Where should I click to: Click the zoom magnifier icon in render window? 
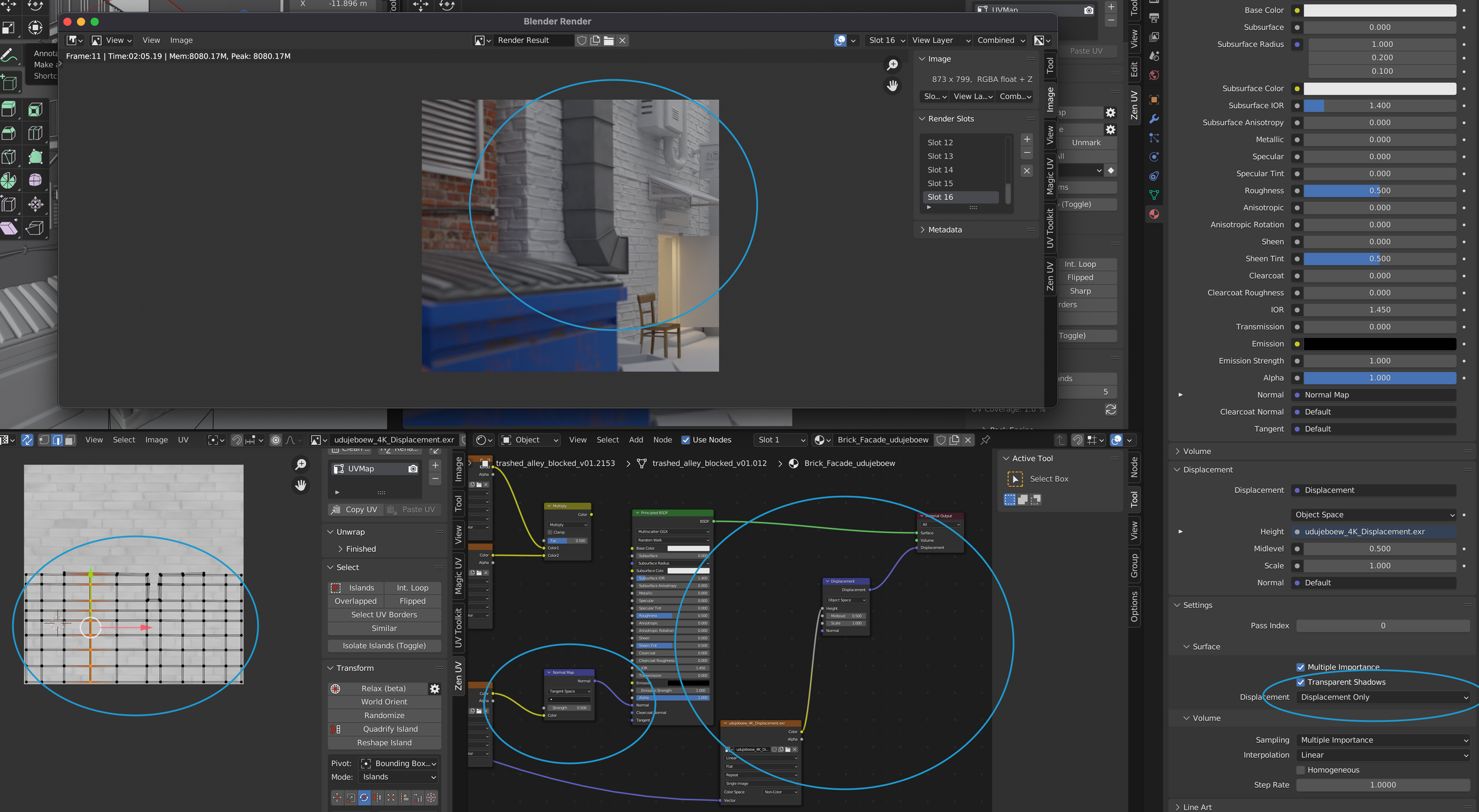(892, 64)
